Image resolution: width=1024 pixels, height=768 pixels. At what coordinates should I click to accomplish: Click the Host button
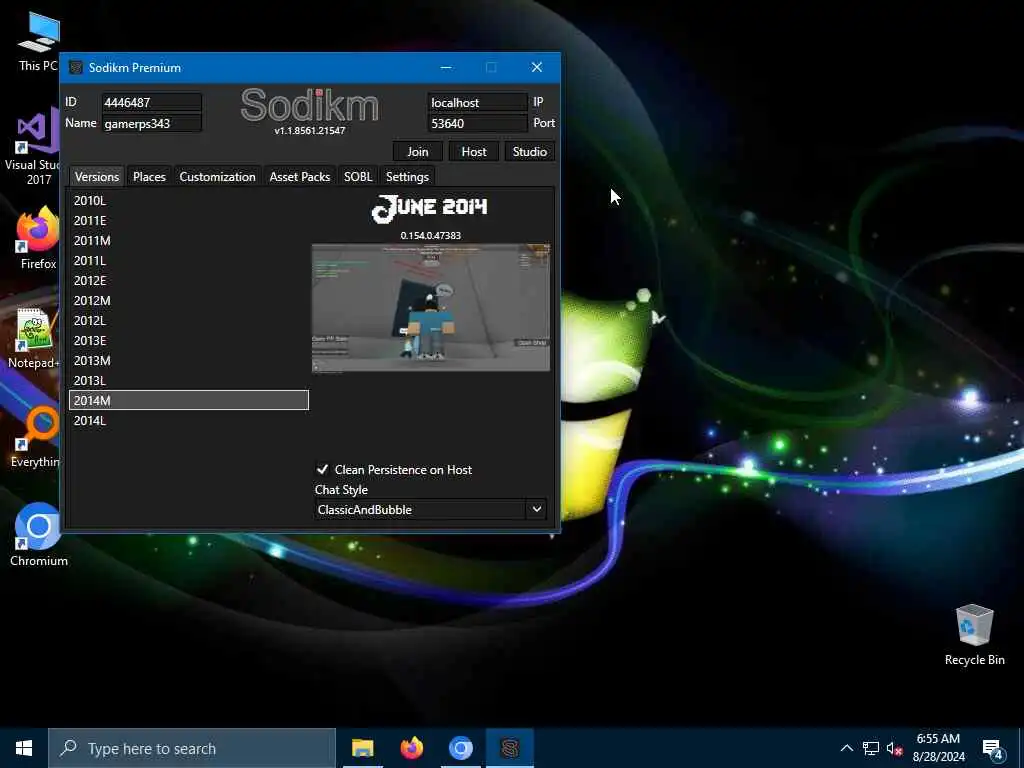[x=473, y=152]
